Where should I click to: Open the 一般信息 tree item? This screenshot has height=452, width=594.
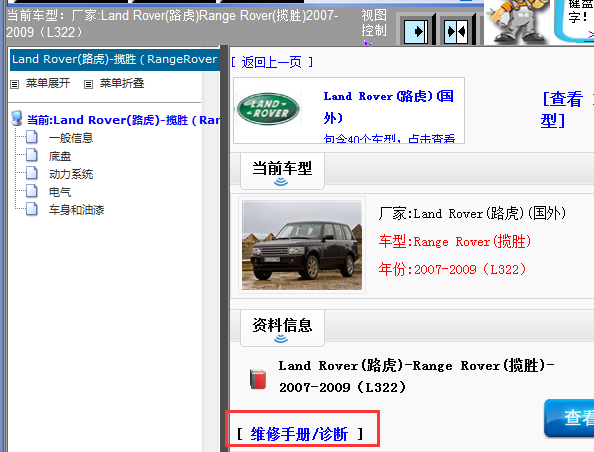71,138
